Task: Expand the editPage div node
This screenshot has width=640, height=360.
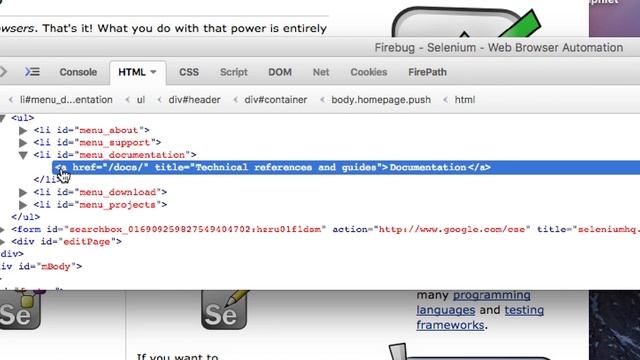Action: coord(2,242)
